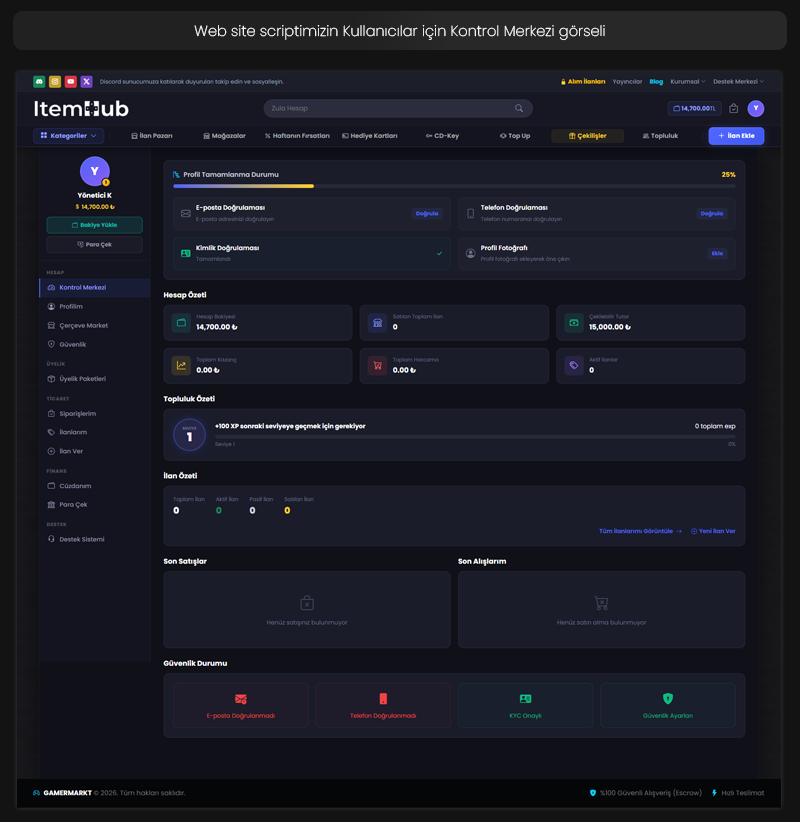Image resolution: width=800 pixels, height=822 pixels.
Task: Open Topluluk in navigation
Action: click(660, 135)
